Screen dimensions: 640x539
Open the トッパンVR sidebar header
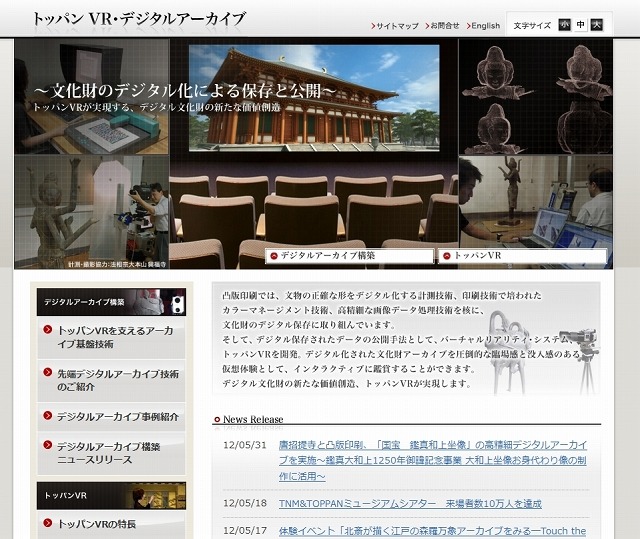(x=111, y=495)
